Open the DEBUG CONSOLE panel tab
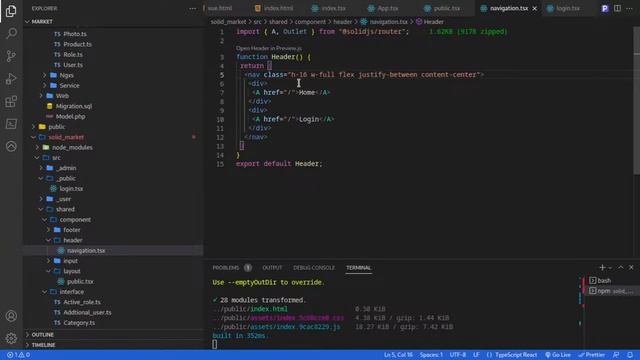This screenshot has height=360, width=640. 314,268
